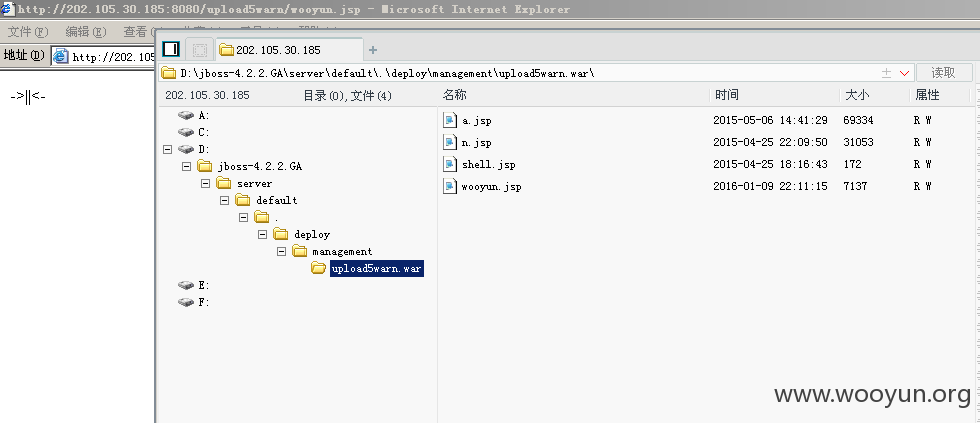Screen dimensions: 980x423
Task: Click file size 172
Action: click(x=852, y=164)
